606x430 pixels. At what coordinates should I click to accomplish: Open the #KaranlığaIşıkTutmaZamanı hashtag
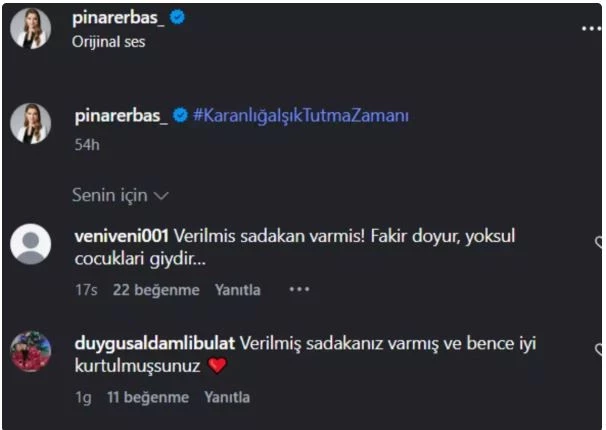click(x=301, y=116)
